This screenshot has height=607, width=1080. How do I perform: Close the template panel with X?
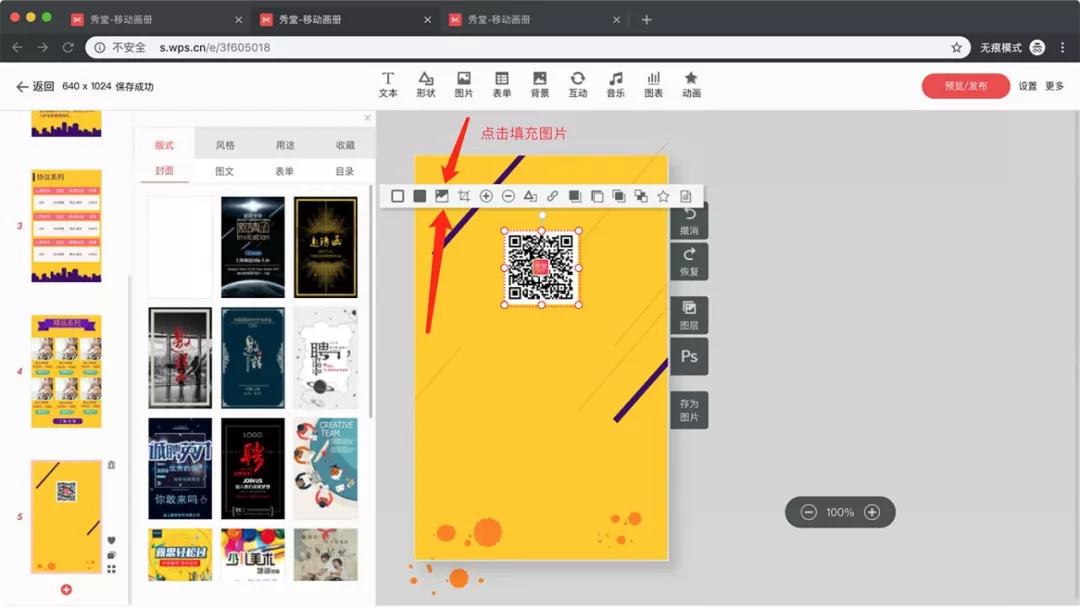[367, 118]
